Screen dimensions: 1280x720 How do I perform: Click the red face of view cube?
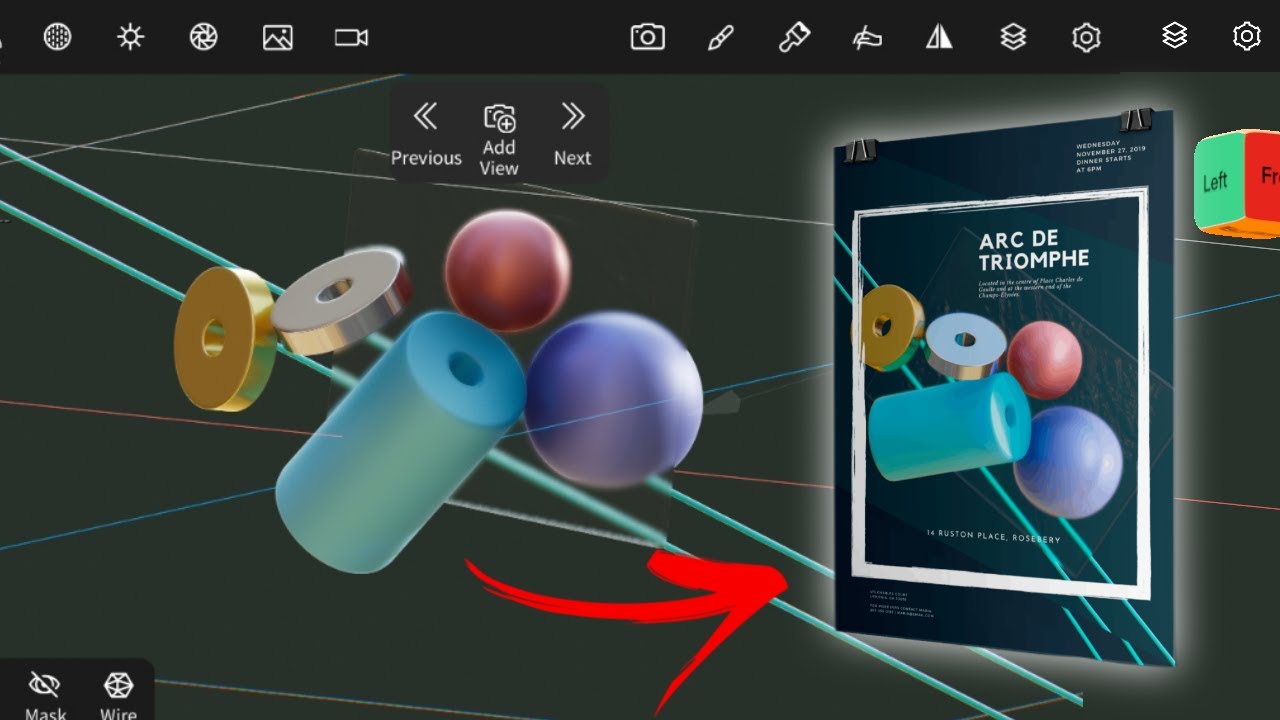[1263, 178]
